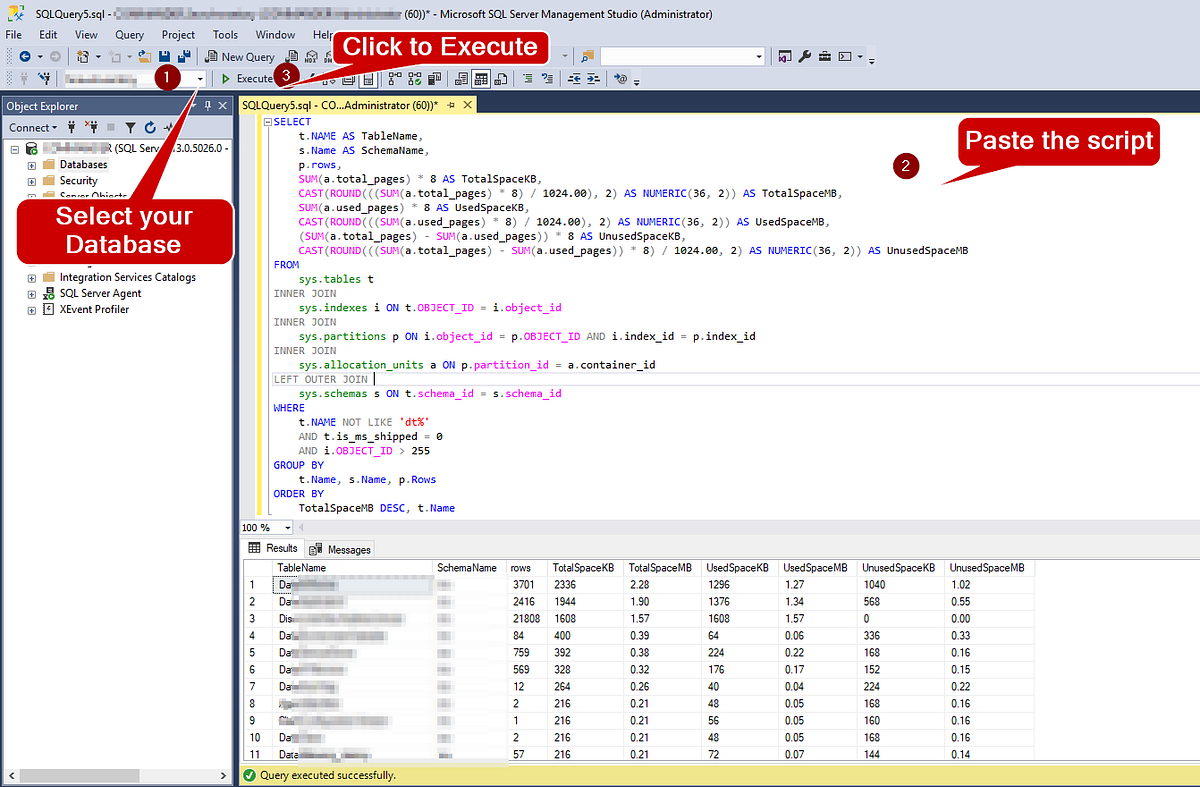Refresh the Object Explorer tree
1200x787 pixels.
point(150,127)
